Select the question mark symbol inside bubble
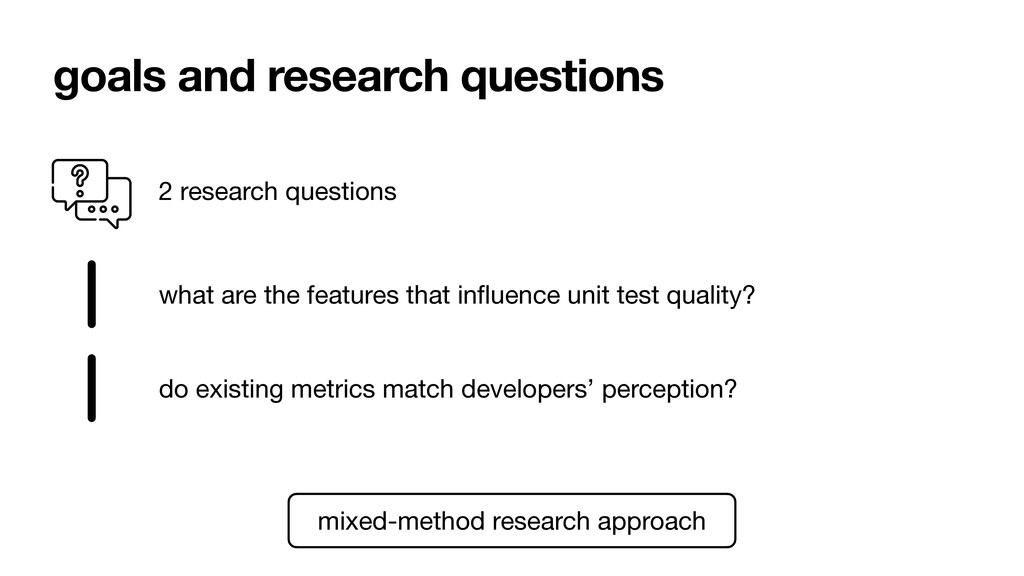1024x576 pixels. 80,181
